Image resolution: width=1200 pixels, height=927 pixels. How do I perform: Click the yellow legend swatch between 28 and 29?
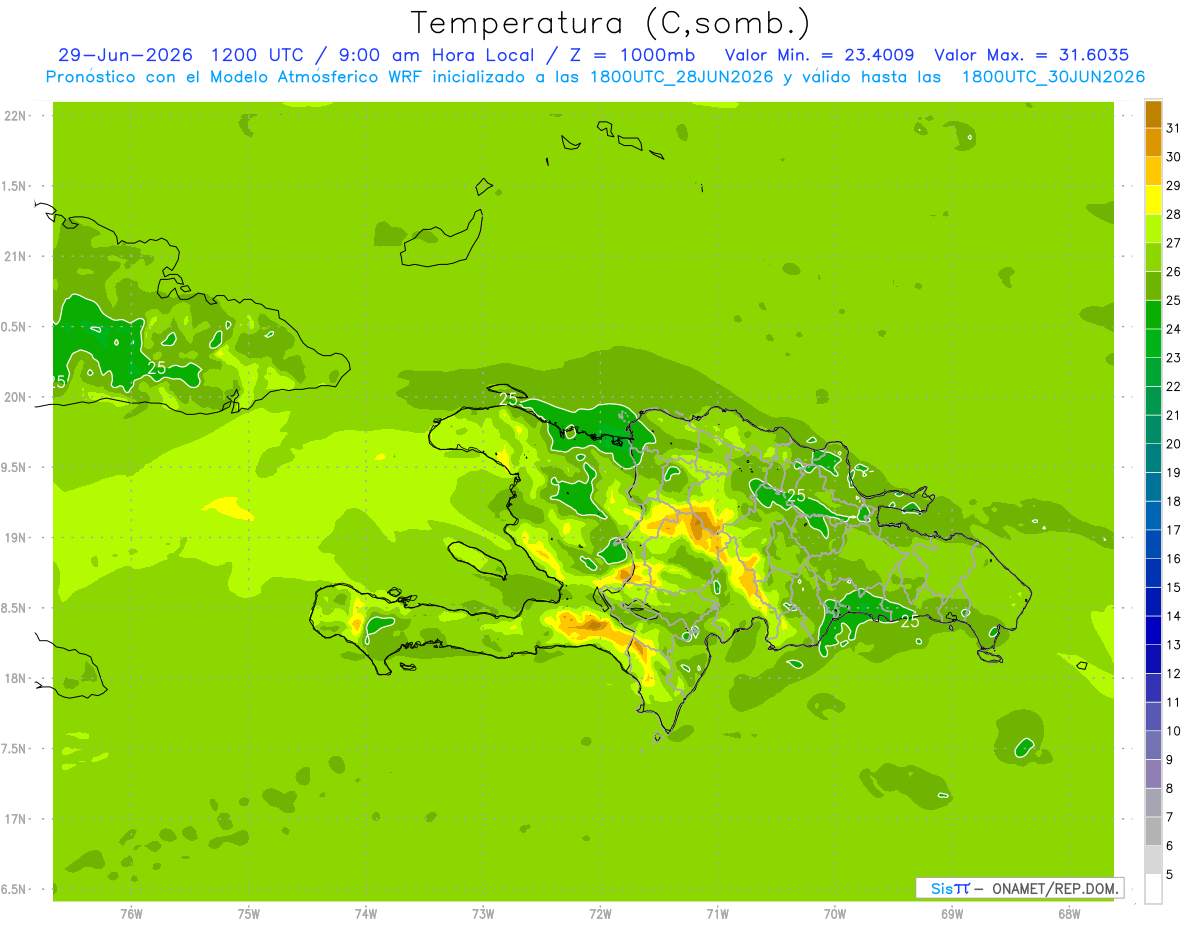(1153, 200)
